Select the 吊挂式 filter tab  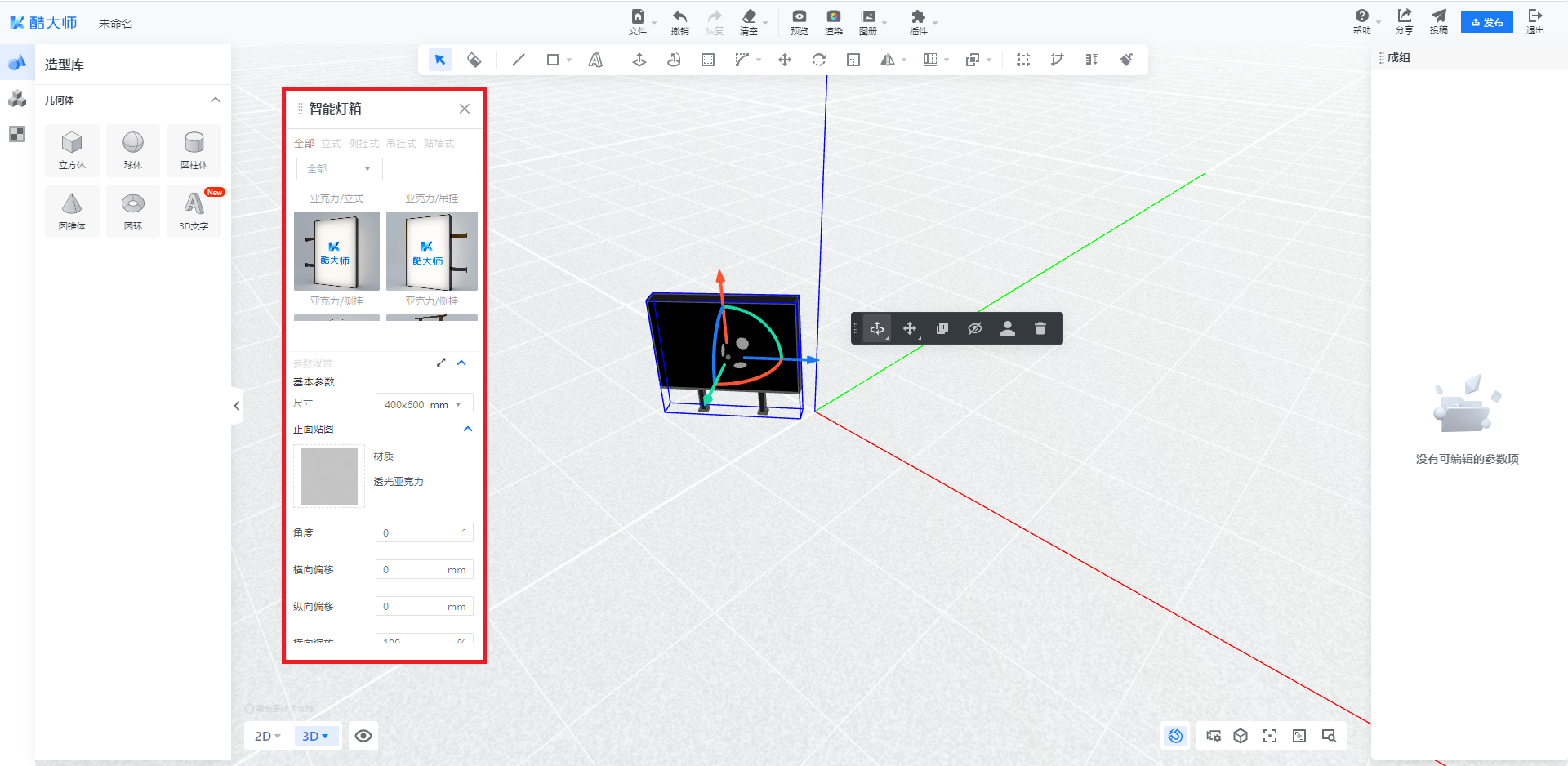[x=401, y=144]
